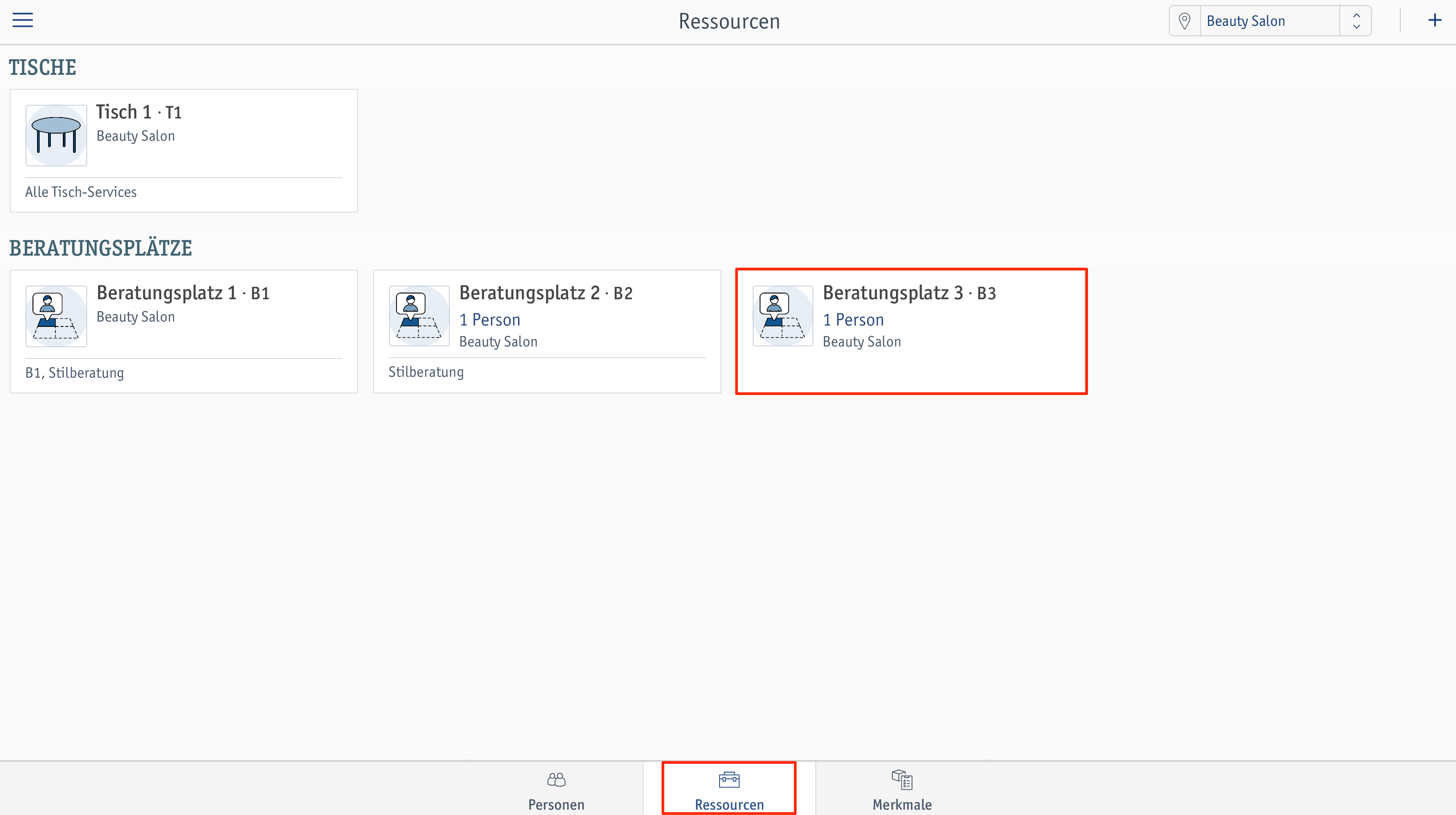Click the Ressourcen page title
The image size is (1456, 815).
coord(729,21)
